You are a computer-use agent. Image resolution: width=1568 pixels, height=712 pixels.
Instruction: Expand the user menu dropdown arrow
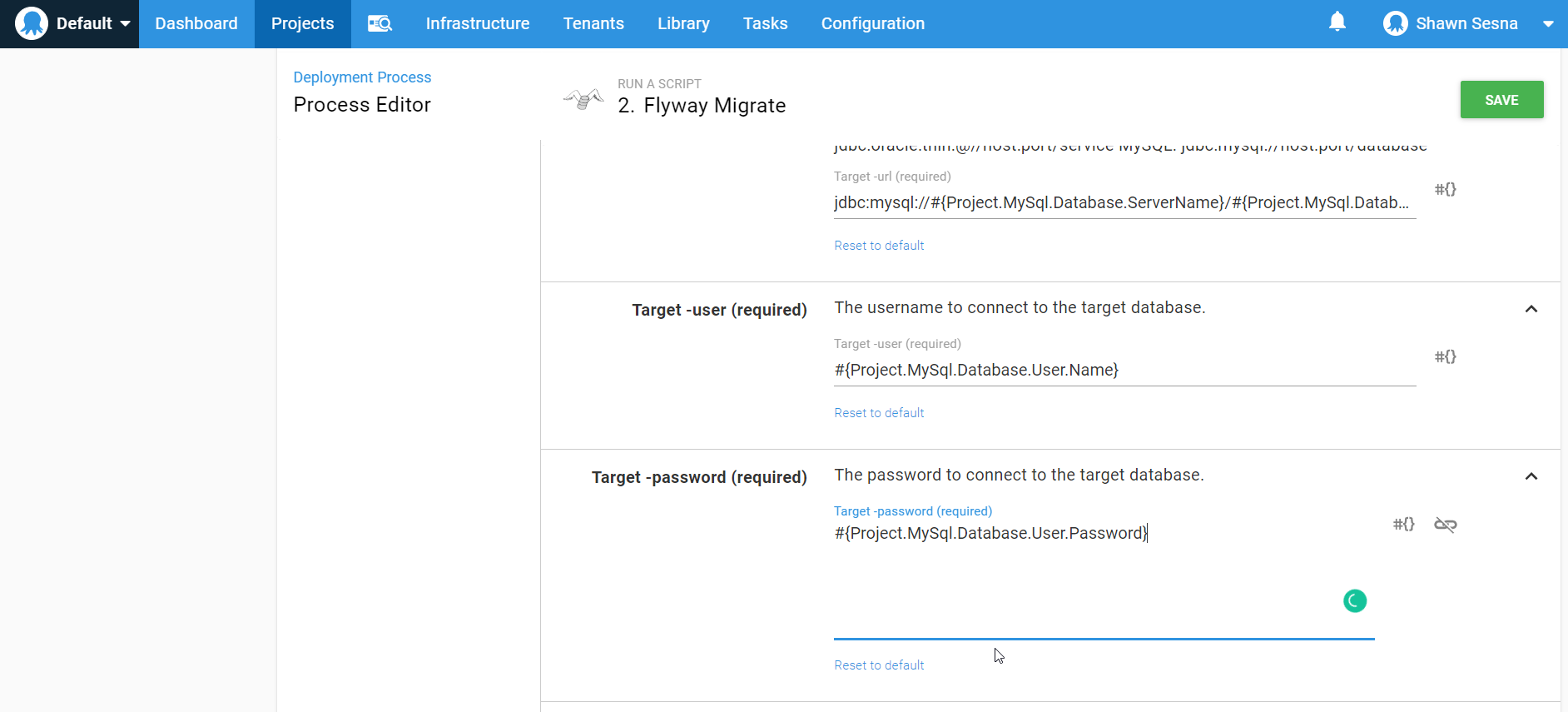[1548, 24]
